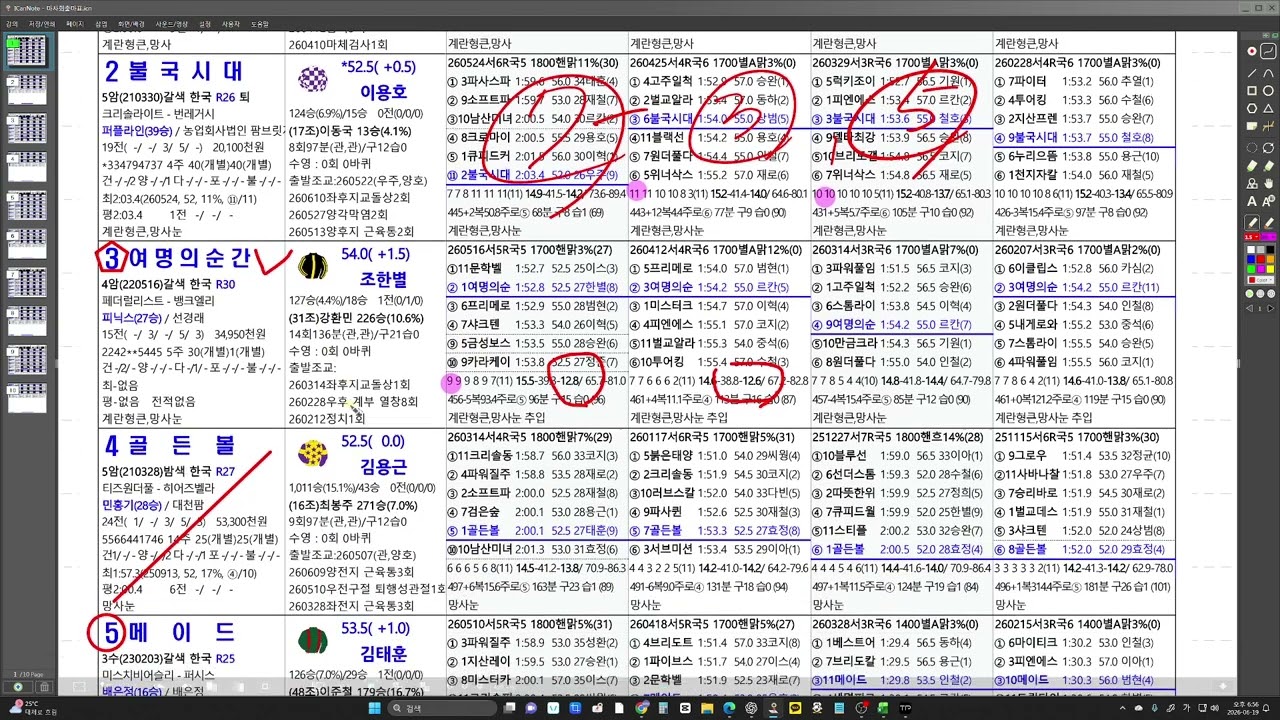Select the arc curve tool
Image resolution: width=1280 pixels, height=720 pixels.
tap(1268, 72)
